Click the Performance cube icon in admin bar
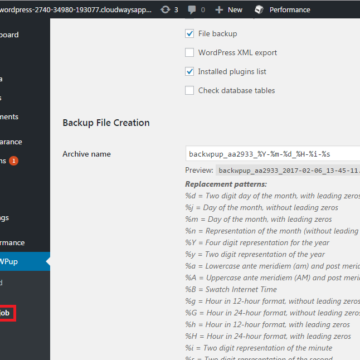Image resolution: width=360 pixels, height=360 pixels. [x=259, y=10]
